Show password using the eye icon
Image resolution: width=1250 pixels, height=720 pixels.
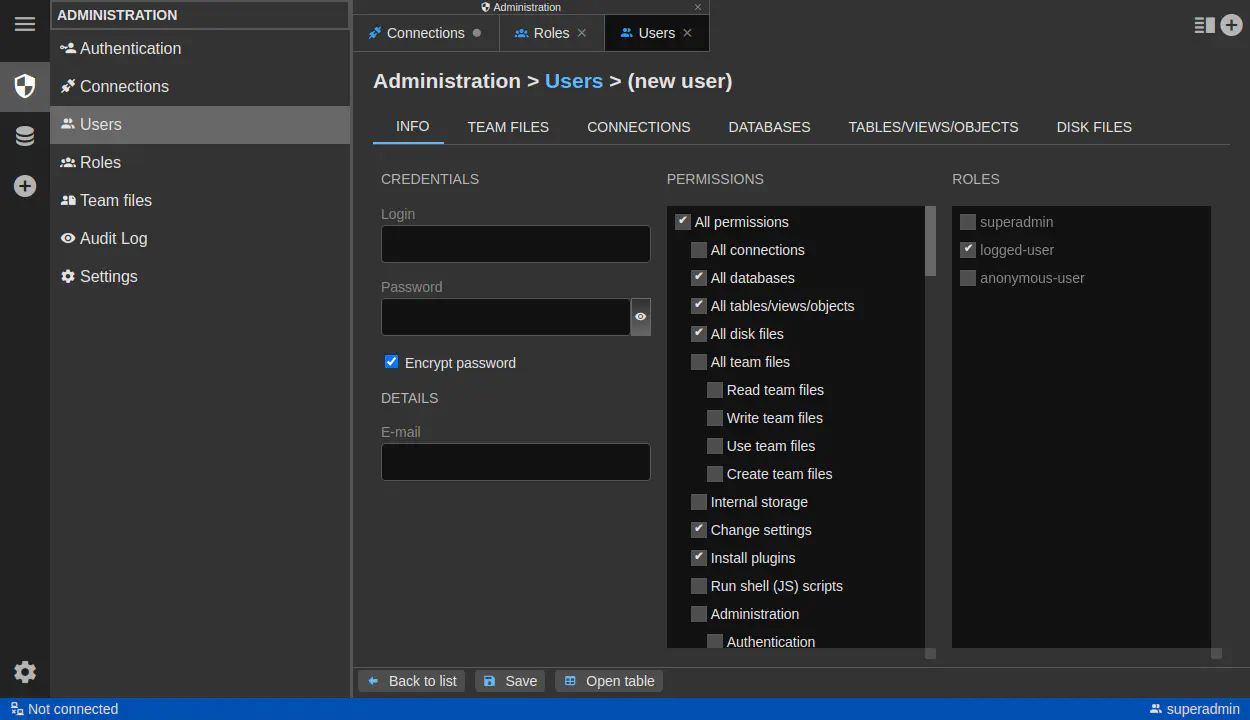click(641, 317)
